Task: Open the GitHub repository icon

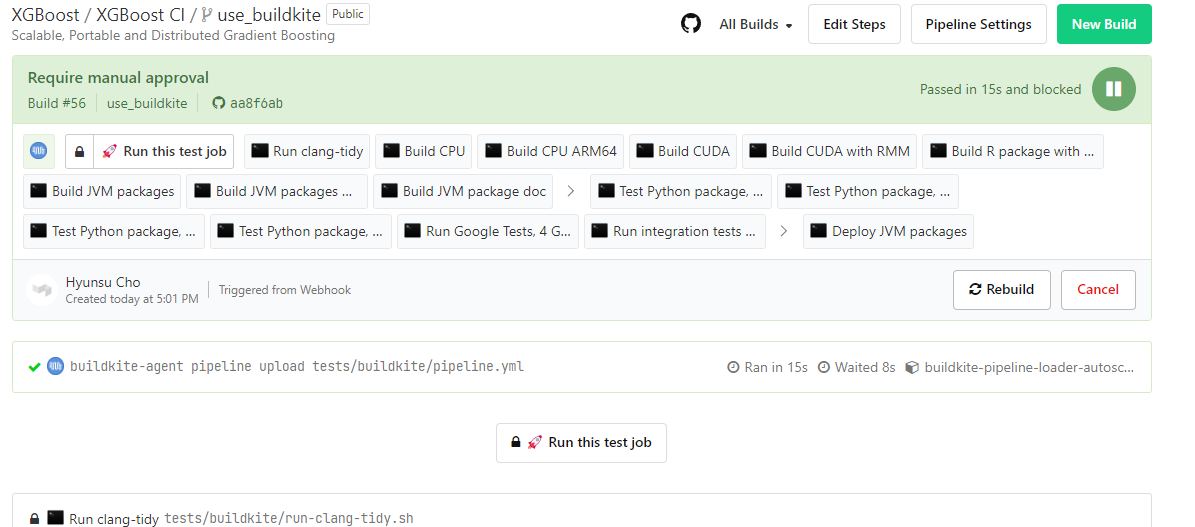Action: [x=690, y=24]
